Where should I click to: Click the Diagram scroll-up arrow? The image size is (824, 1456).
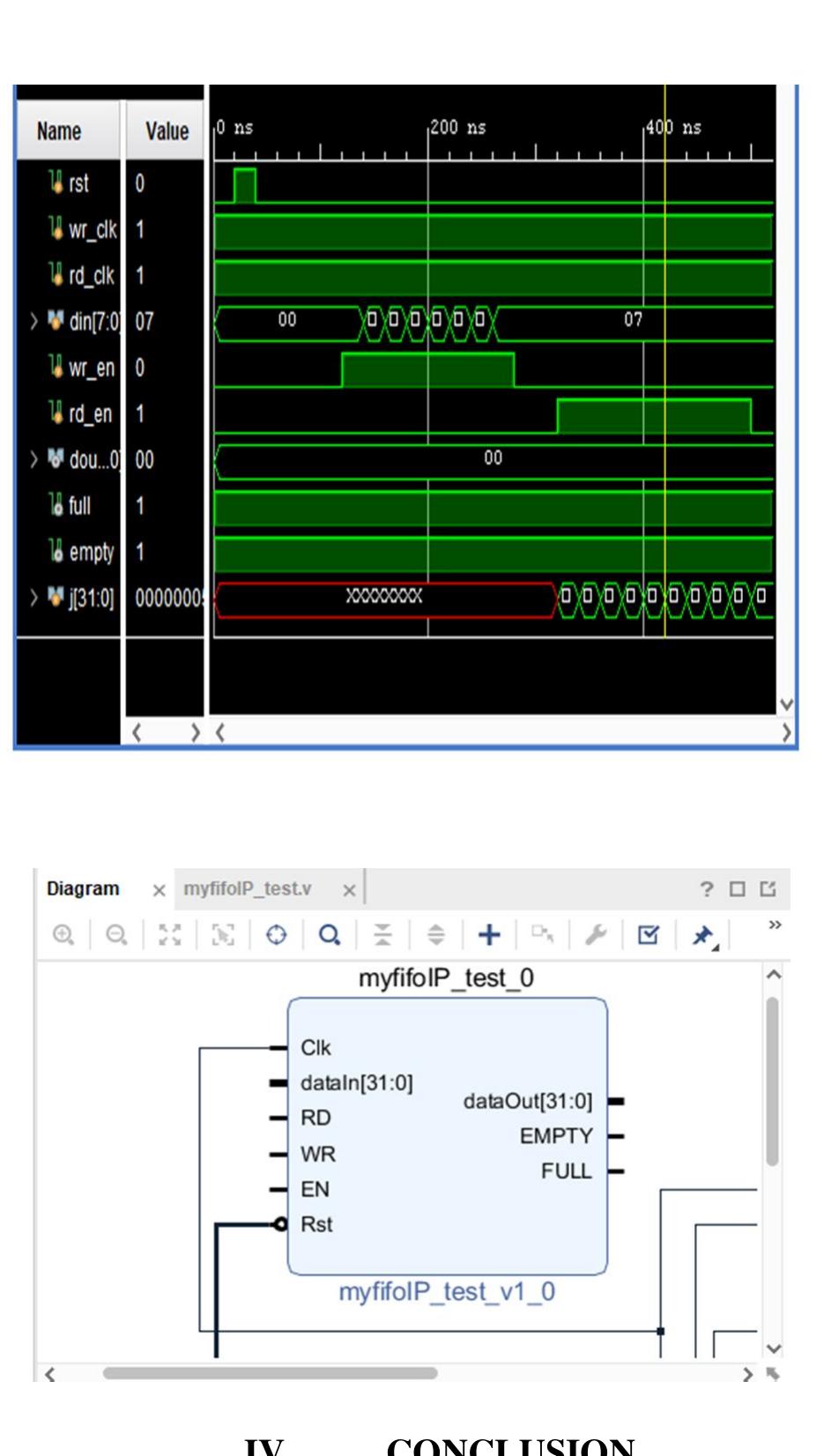tap(773, 974)
